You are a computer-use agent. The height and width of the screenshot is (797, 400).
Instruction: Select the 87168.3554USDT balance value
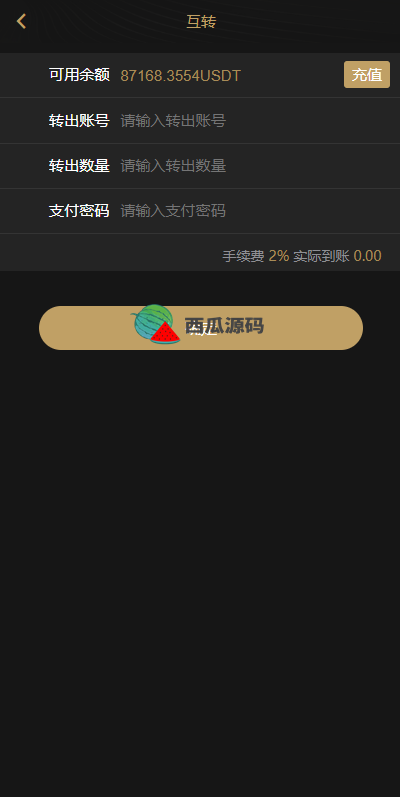(x=180, y=76)
